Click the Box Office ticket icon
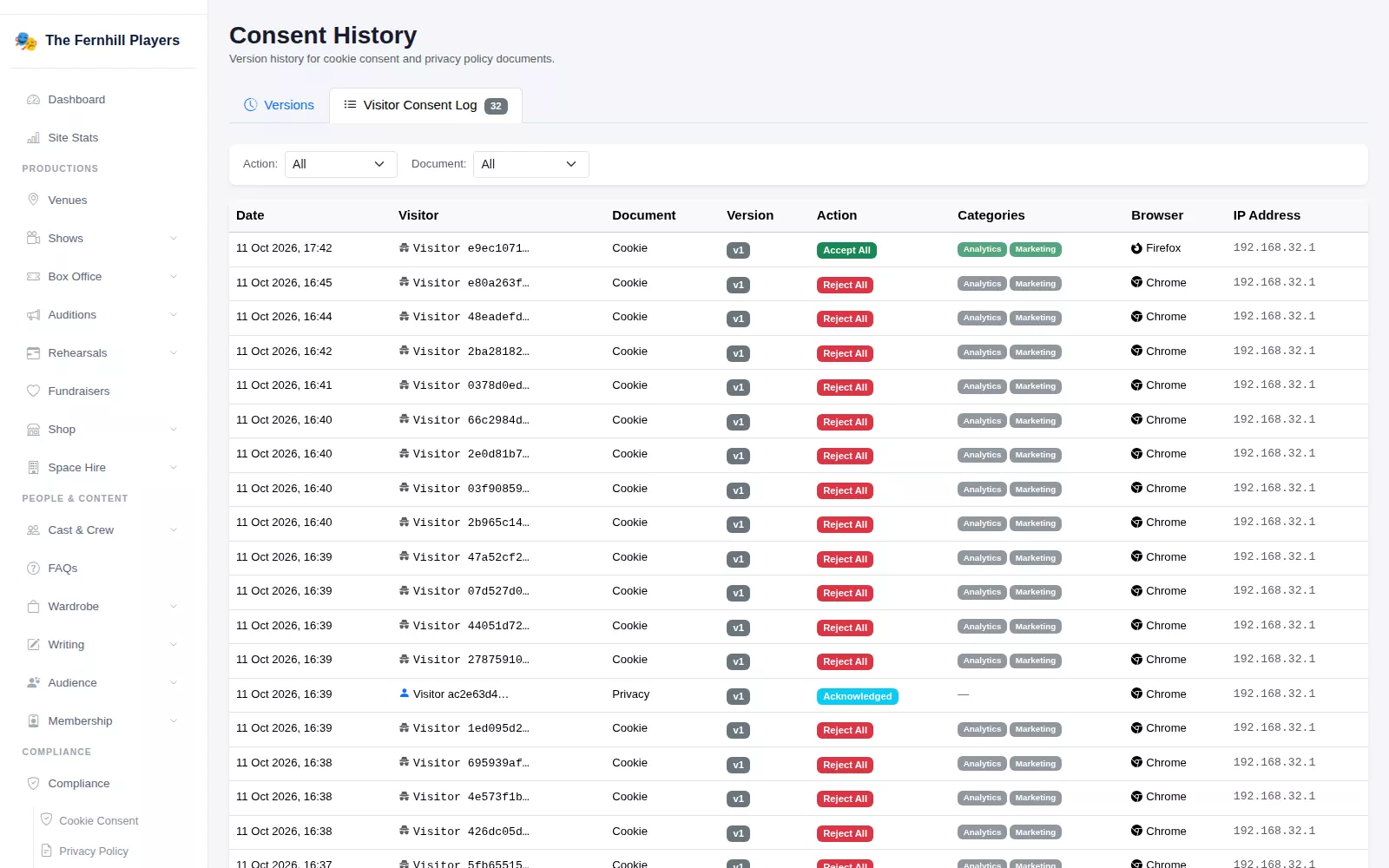This screenshot has width=1389, height=868. click(x=33, y=276)
